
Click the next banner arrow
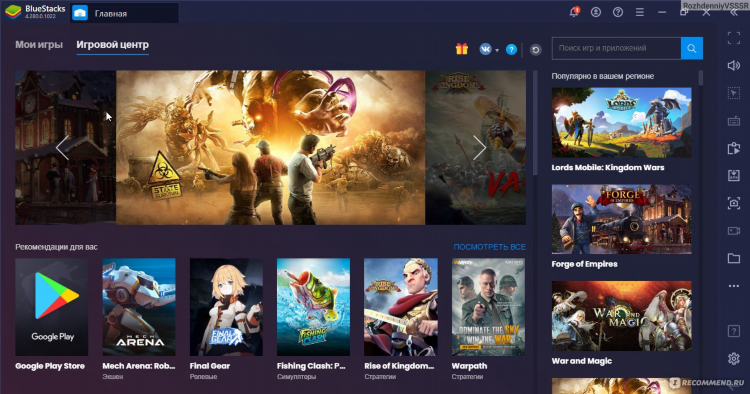coord(479,147)
